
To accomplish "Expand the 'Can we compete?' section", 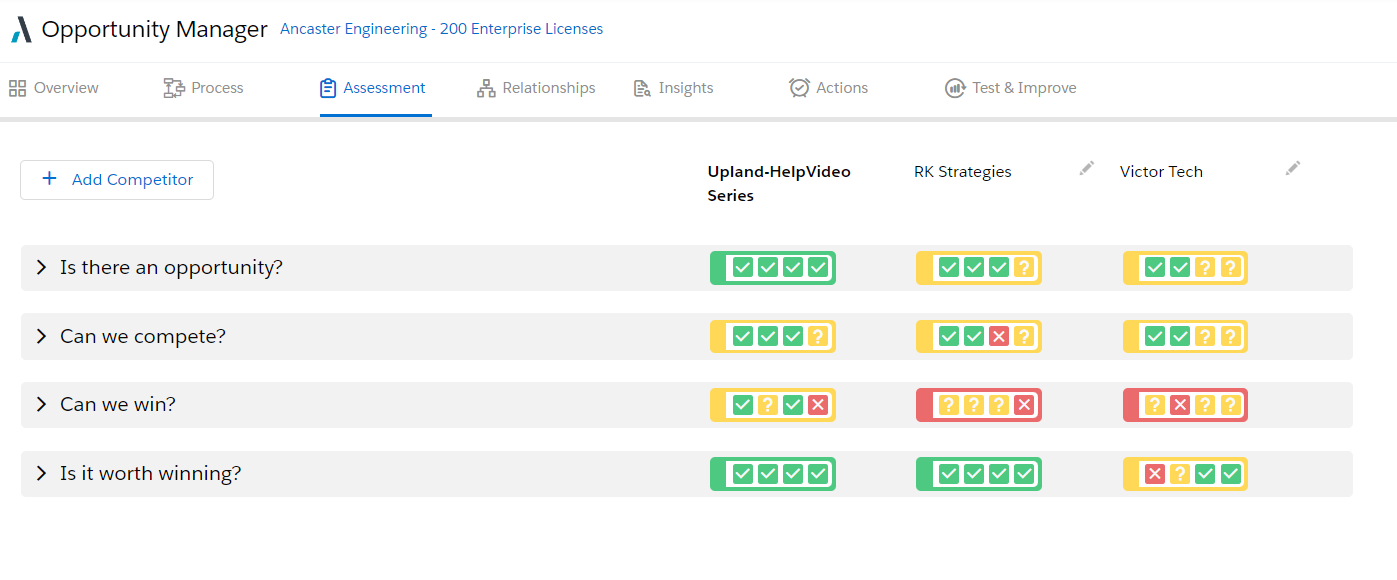I will 41,336.
